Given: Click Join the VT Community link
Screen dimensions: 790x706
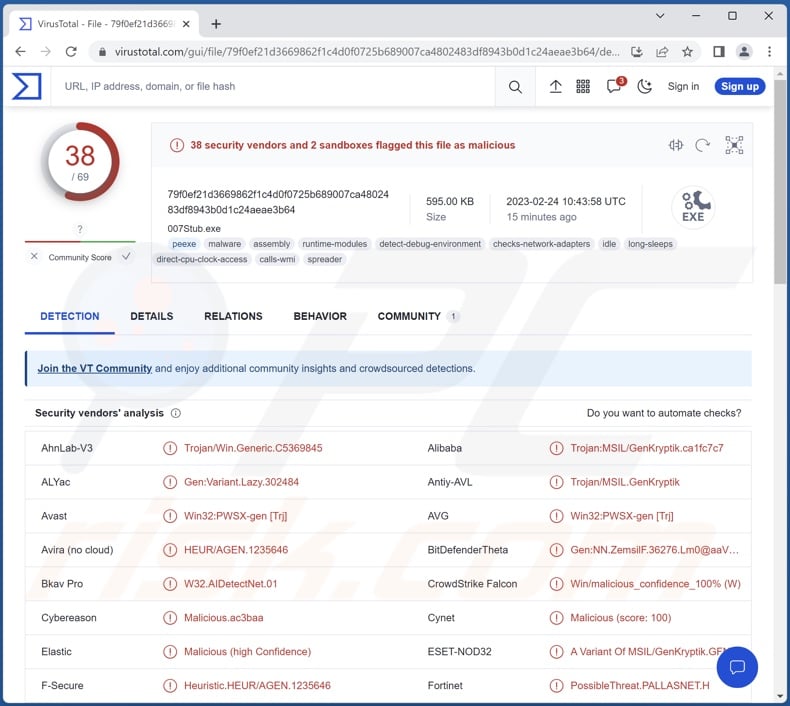Looking at the screenshot, I should (95, 368).
